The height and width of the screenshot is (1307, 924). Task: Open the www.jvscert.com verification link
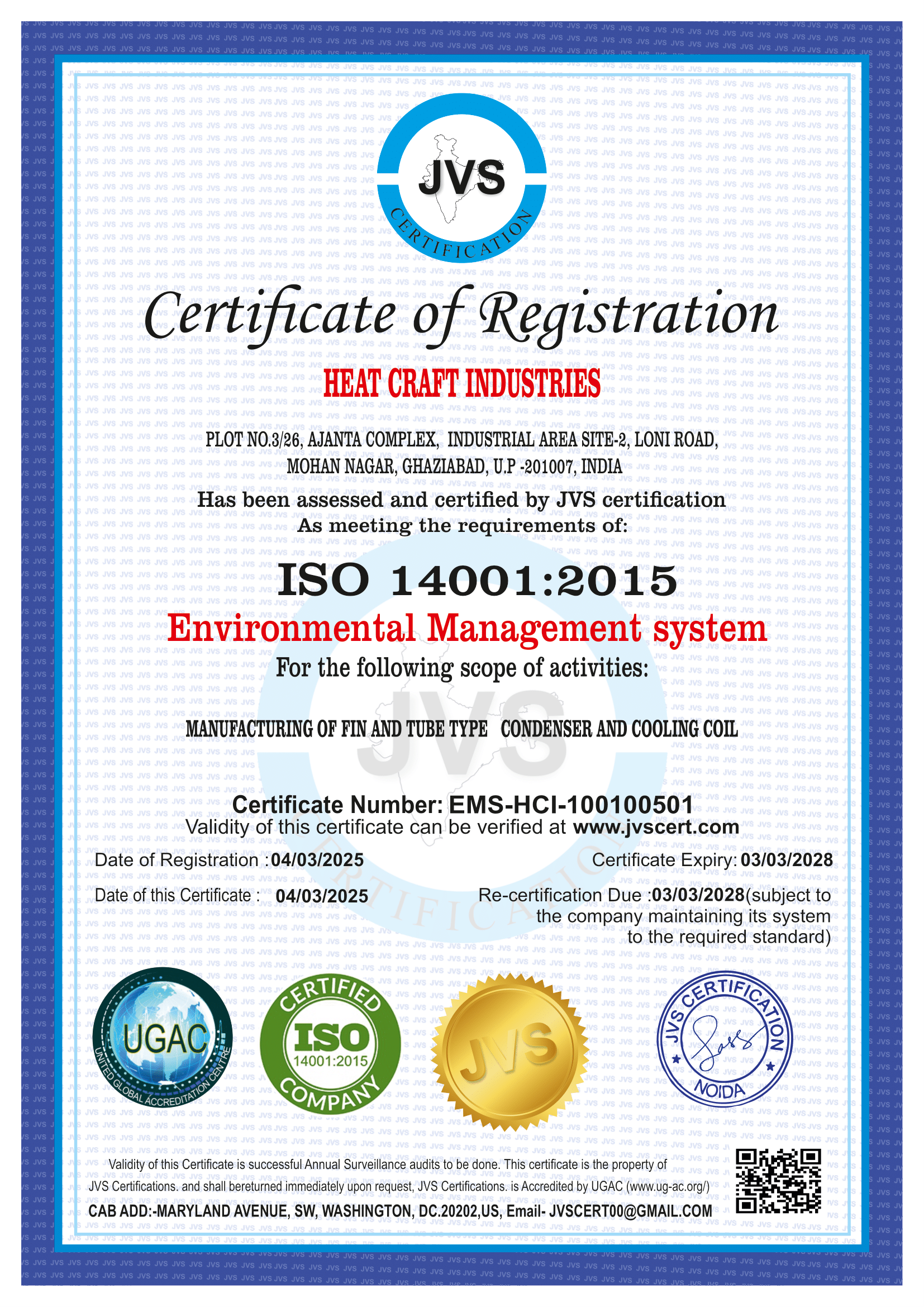[x=656, y=826]
